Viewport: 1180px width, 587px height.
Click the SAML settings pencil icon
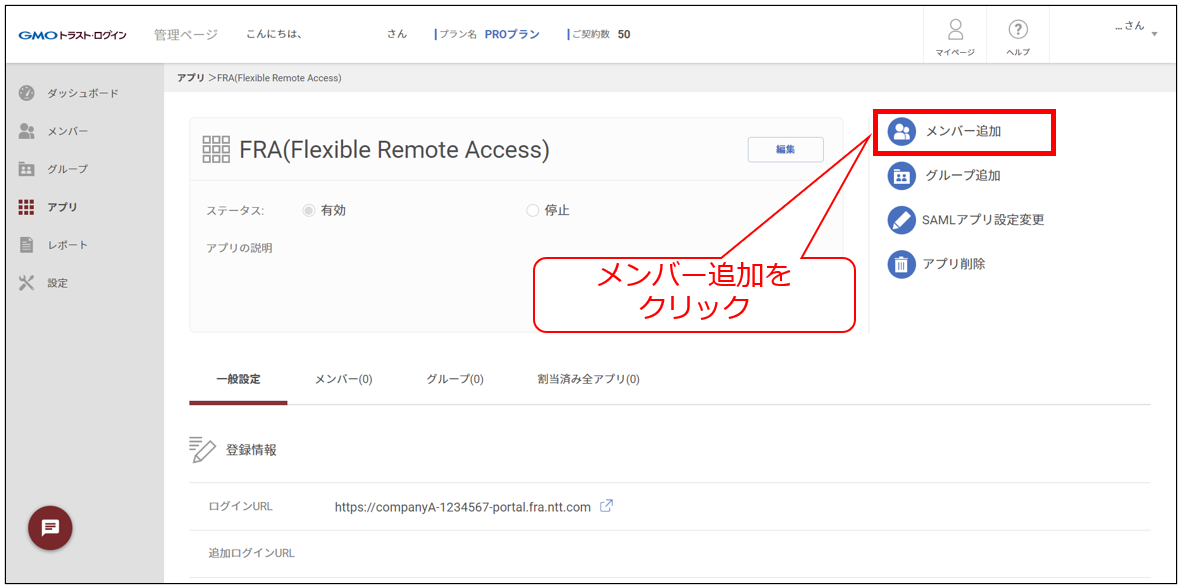tap(901, 220)
